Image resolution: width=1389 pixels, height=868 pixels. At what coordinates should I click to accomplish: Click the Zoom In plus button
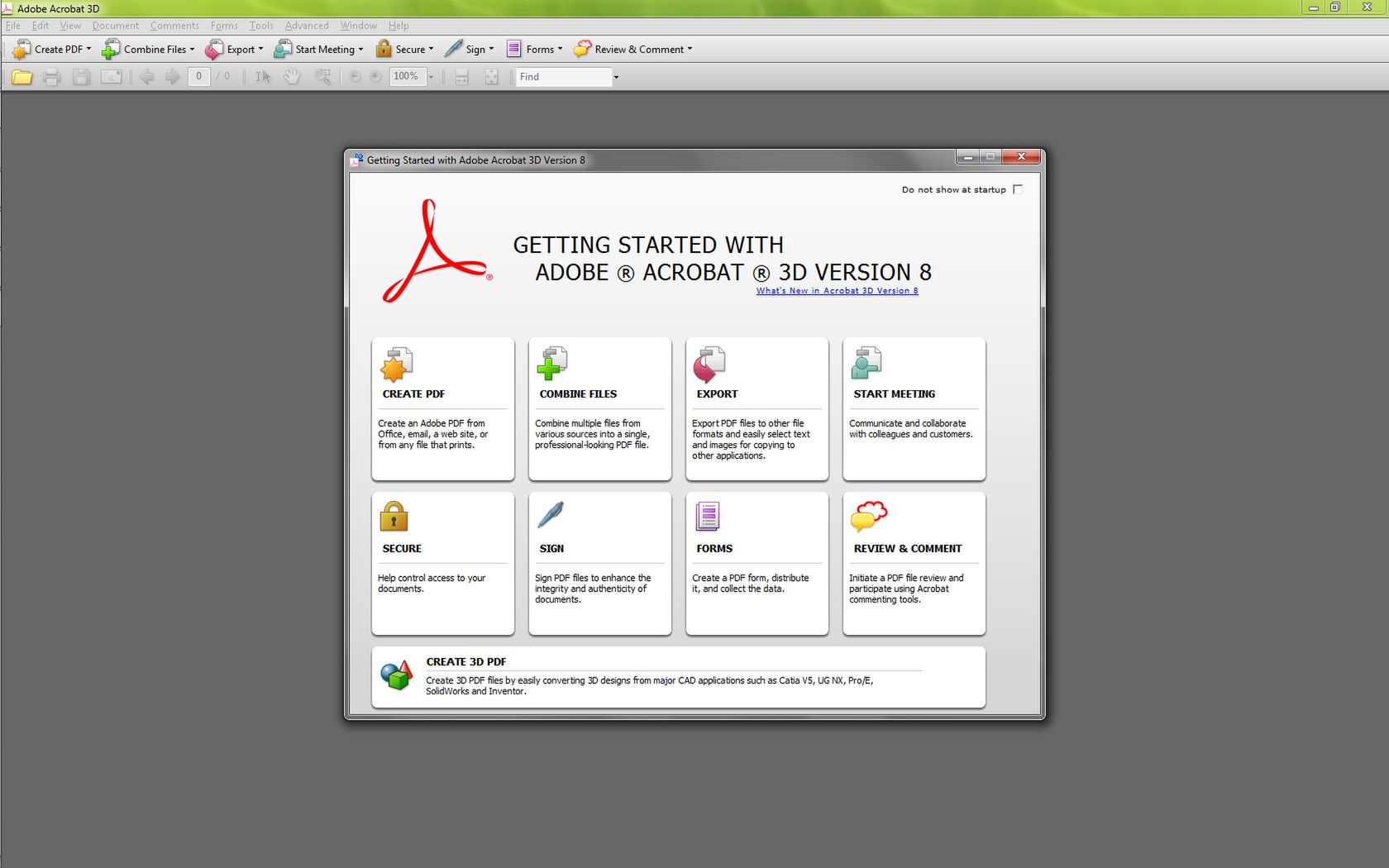[x=375, y=77]
